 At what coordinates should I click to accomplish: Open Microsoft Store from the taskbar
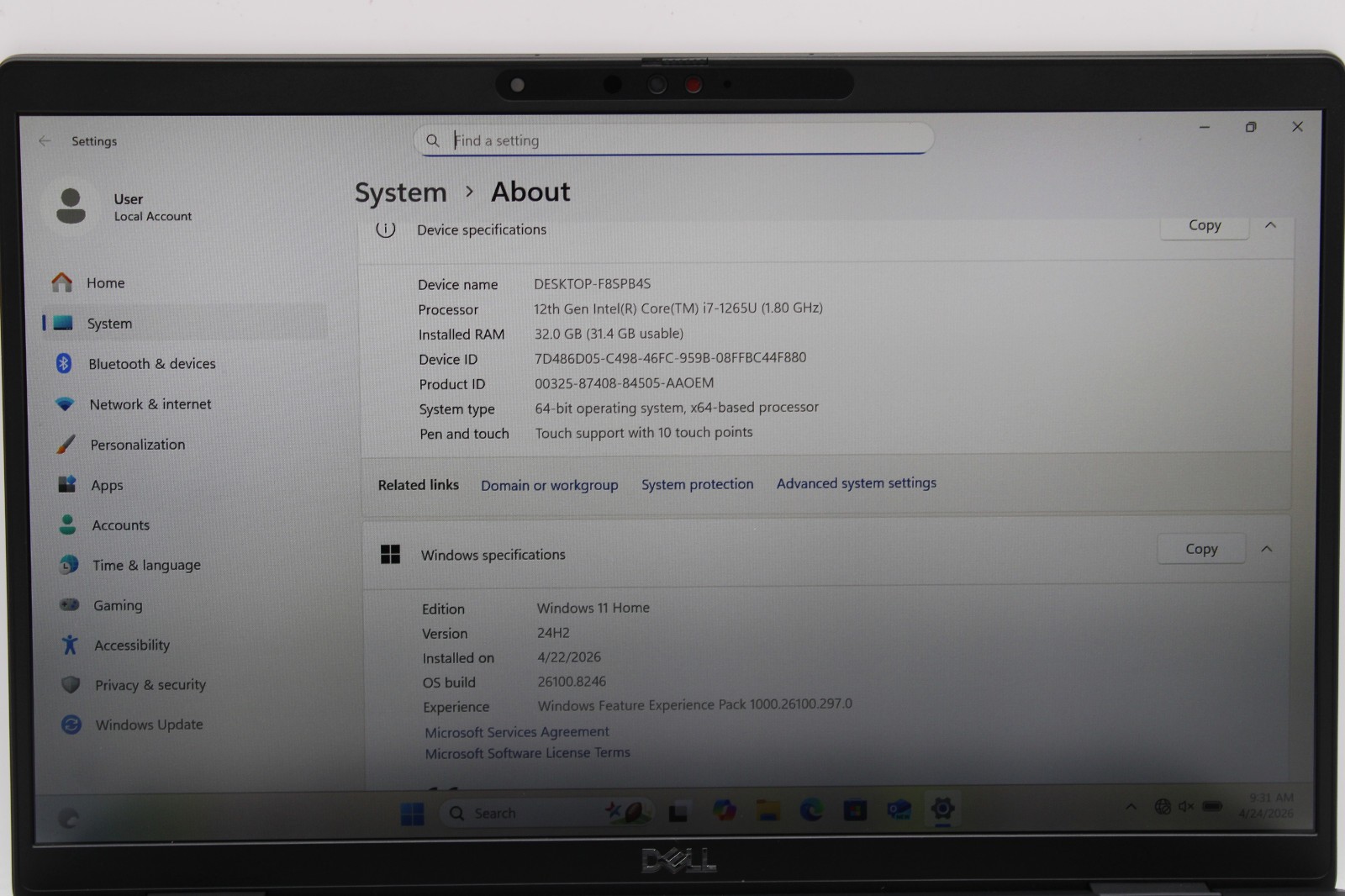[x=855, y=810]
